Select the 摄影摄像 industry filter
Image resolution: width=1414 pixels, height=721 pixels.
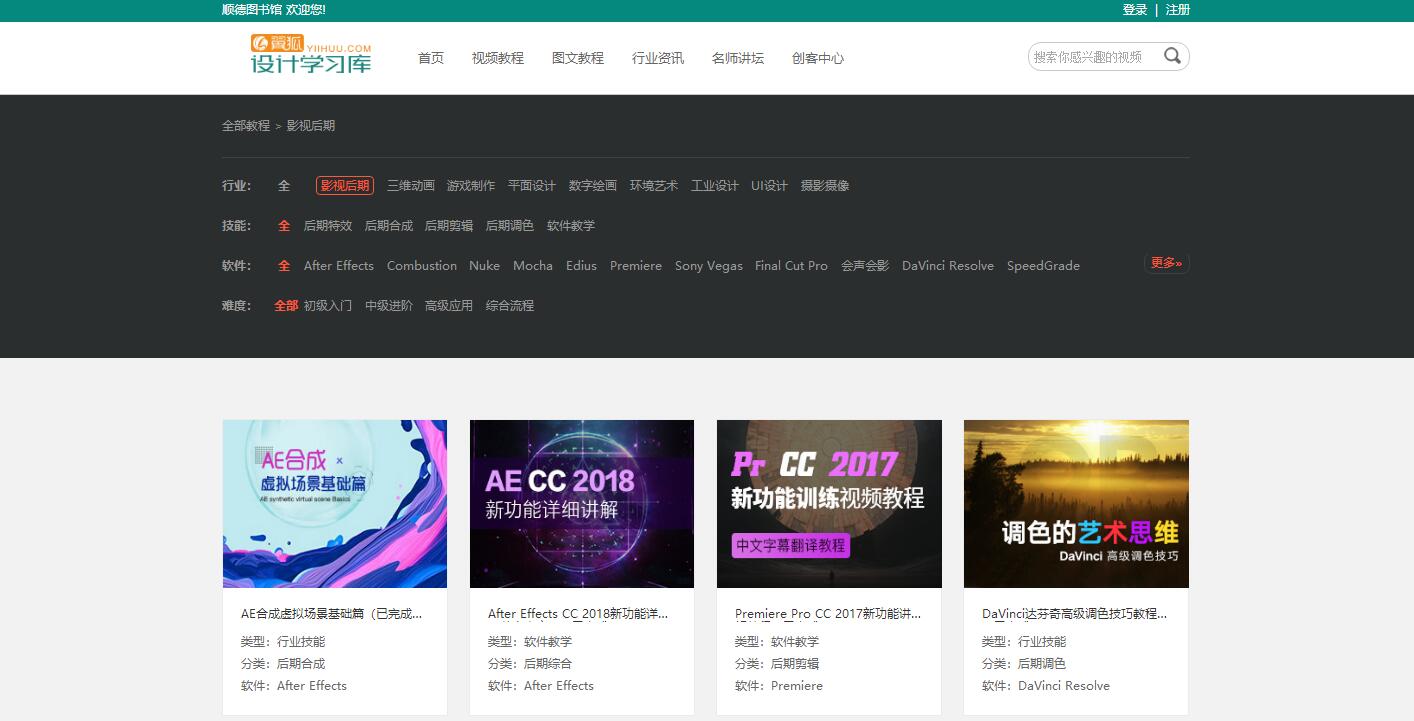[825, 186]
